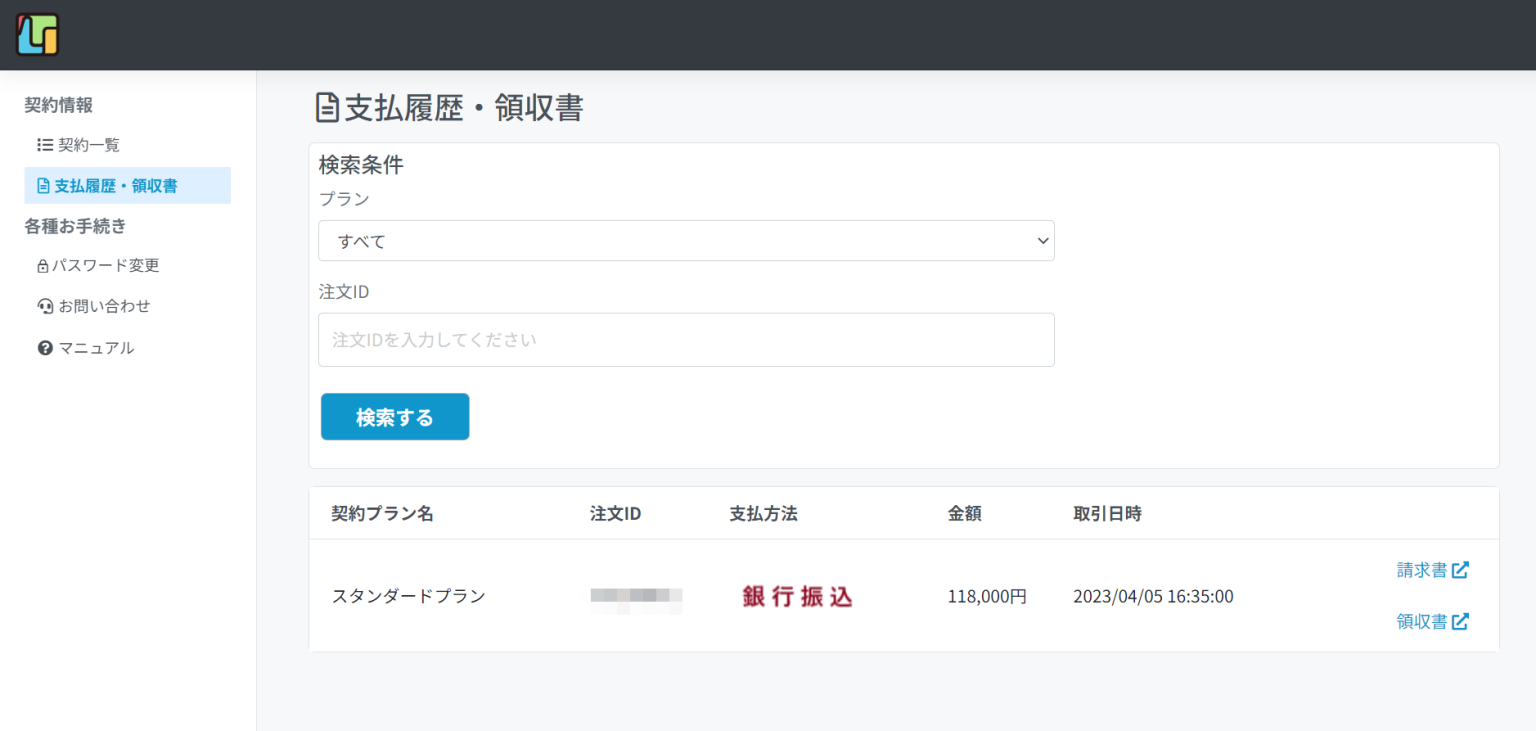
Task: Click the lock icon beside パスワード変更
Action: click(x=43, y=266)
